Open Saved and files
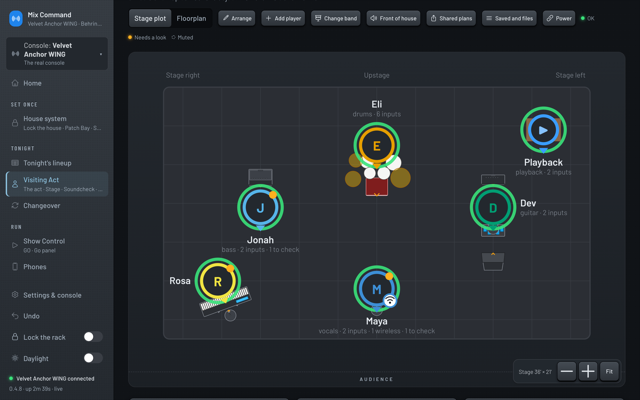 (x=509, y=18)
